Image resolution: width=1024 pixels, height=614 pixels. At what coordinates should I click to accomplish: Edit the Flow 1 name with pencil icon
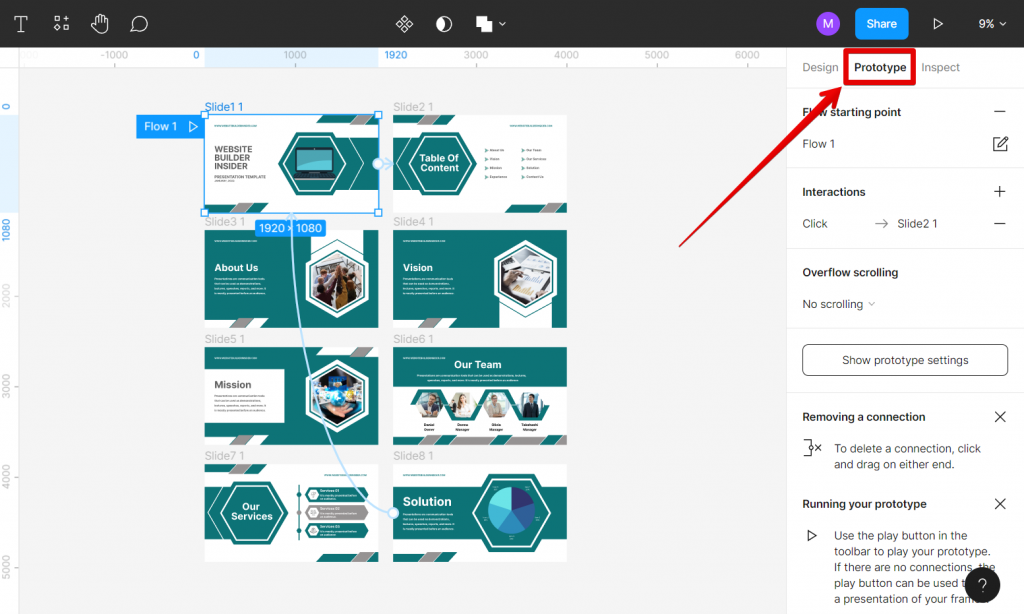click(1000, 144)
